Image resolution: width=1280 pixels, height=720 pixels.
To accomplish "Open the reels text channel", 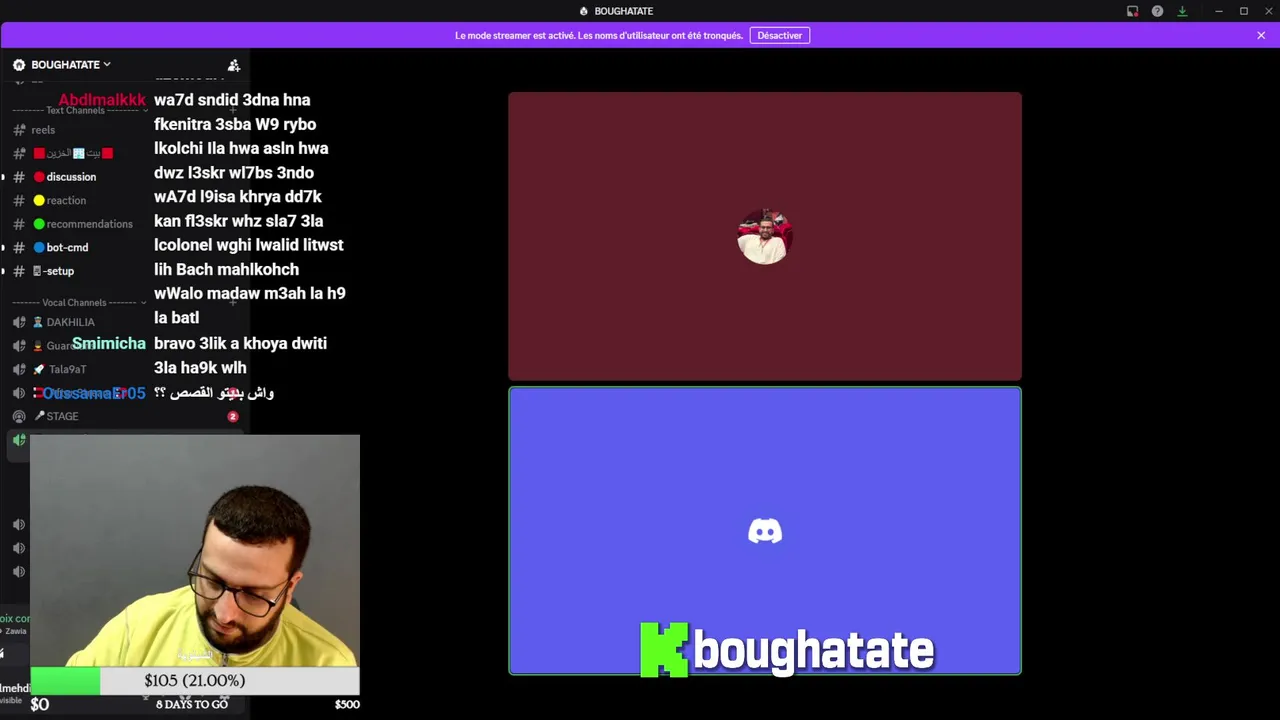I will click(x=43, y=130).
